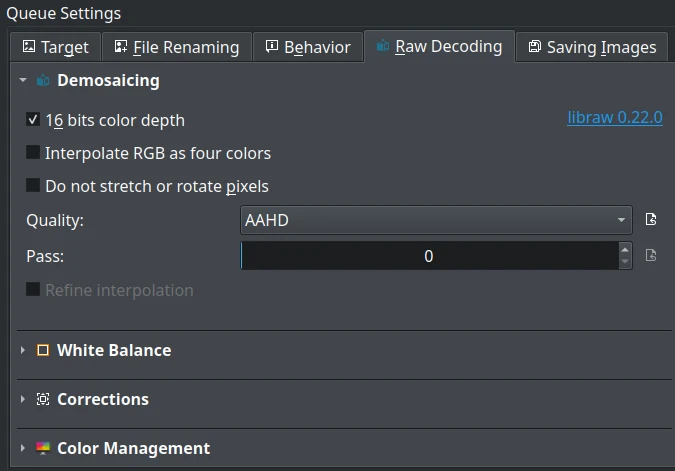Open the Quality AAHD dropdown
This screenshot has width=675, height=471.
436,220
